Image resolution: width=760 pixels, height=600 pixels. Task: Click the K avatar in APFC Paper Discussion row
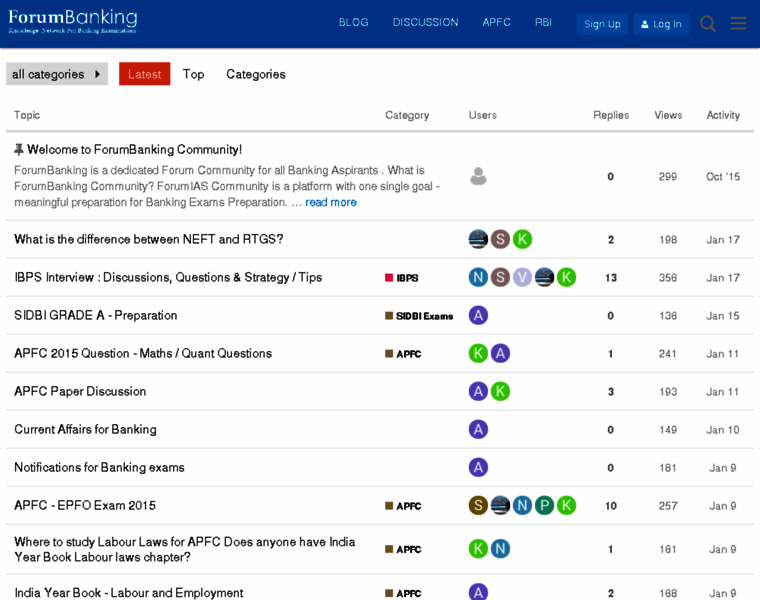[x=500, y=391]
